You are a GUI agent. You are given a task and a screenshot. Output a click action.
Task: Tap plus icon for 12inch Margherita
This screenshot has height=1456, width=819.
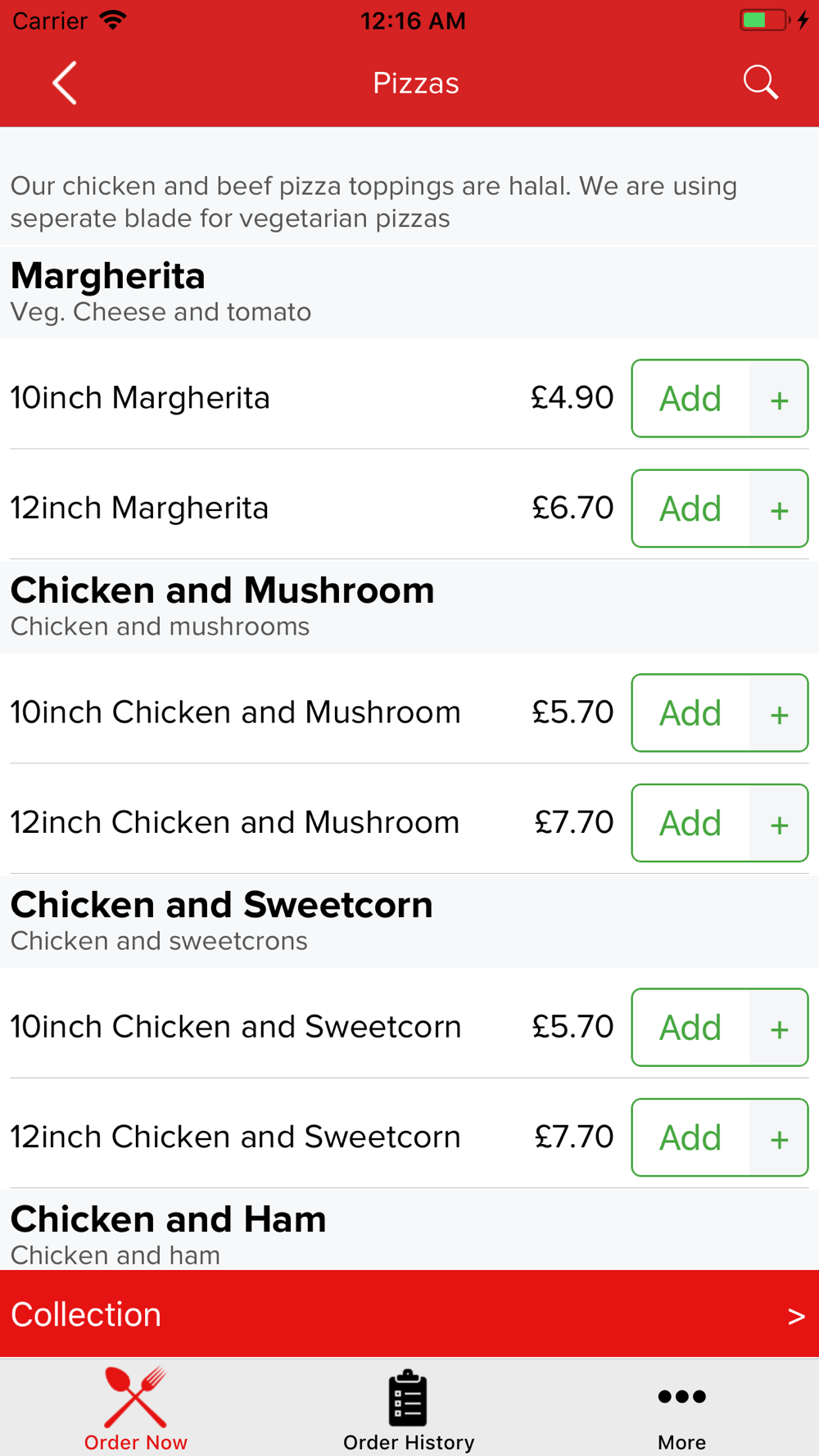click(779, 509)
